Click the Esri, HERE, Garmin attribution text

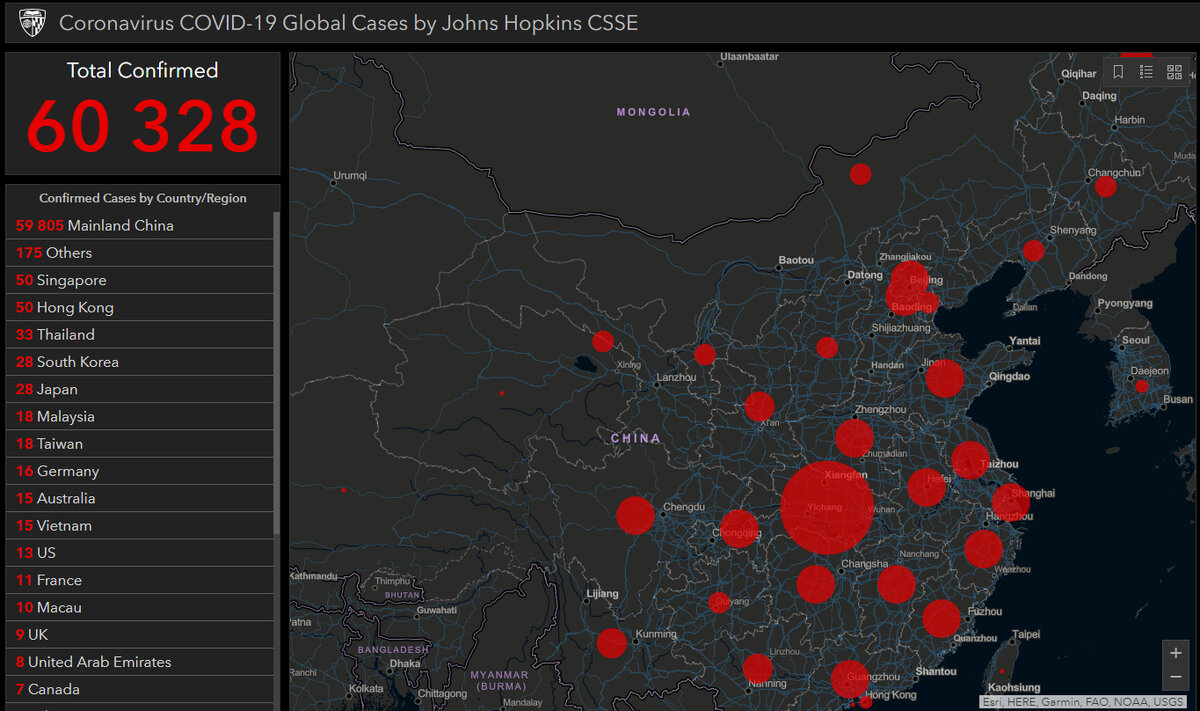(x=1084, y=702)
